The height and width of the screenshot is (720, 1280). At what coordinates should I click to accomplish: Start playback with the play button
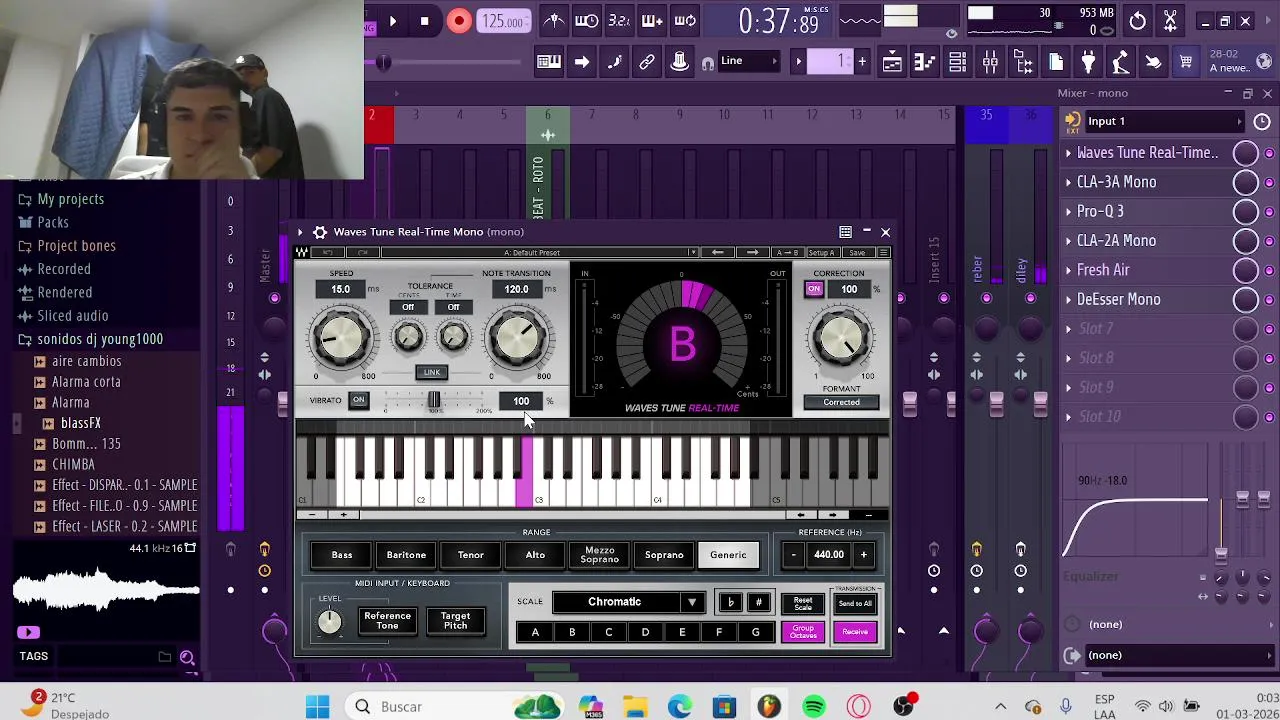(x=392, y=21)
